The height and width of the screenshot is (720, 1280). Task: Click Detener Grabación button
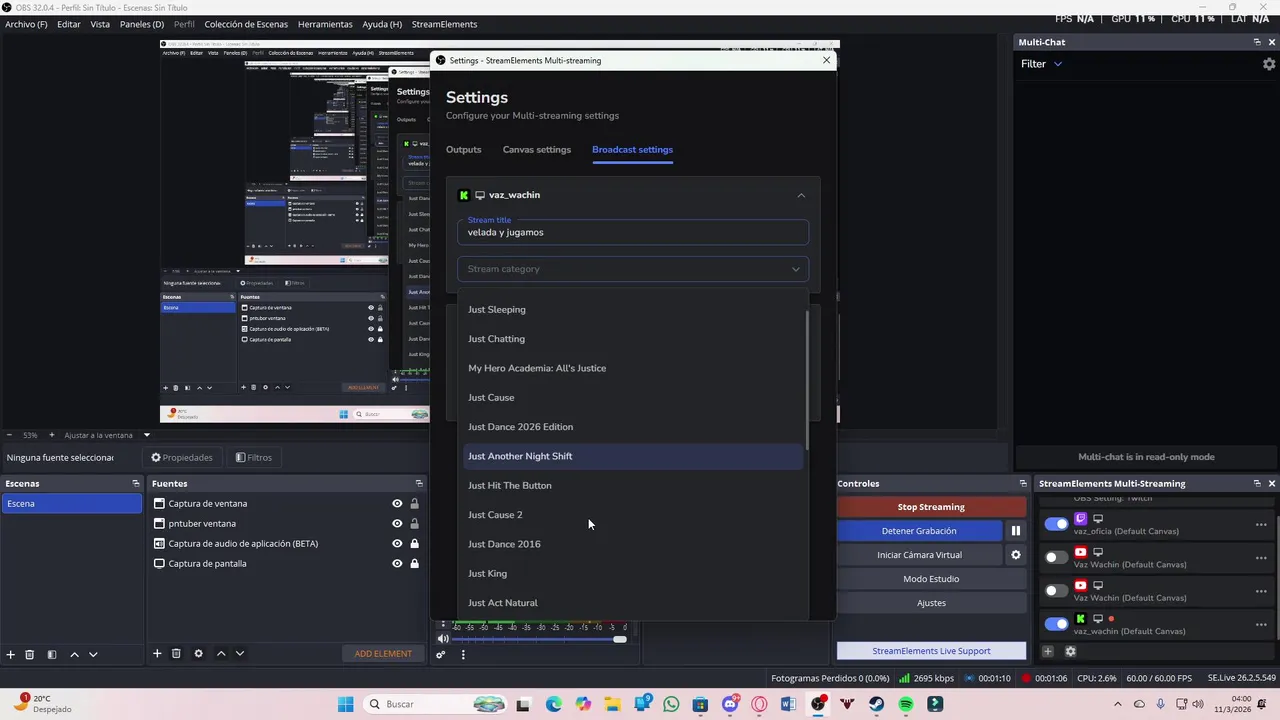pos(919,531)
